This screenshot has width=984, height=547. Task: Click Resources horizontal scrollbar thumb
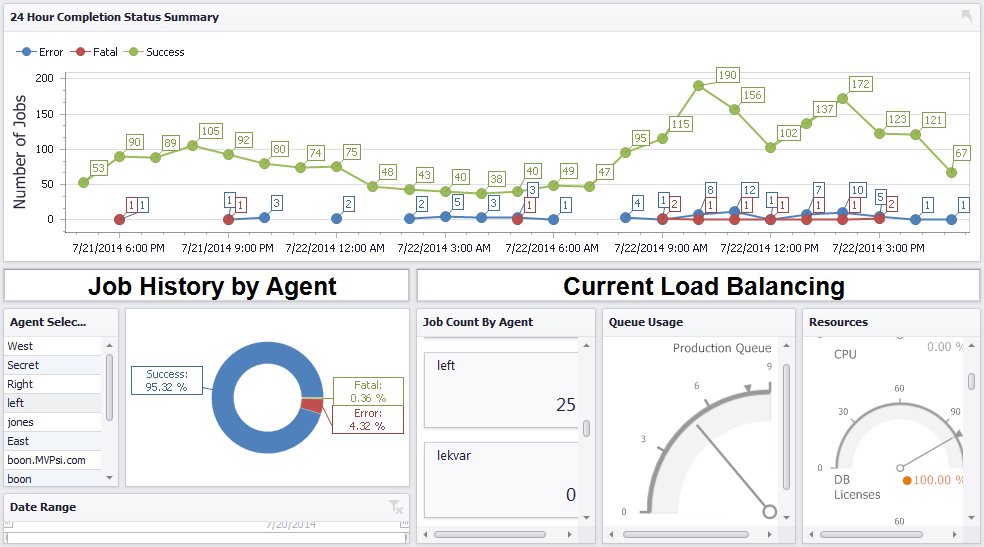(871, 534)
